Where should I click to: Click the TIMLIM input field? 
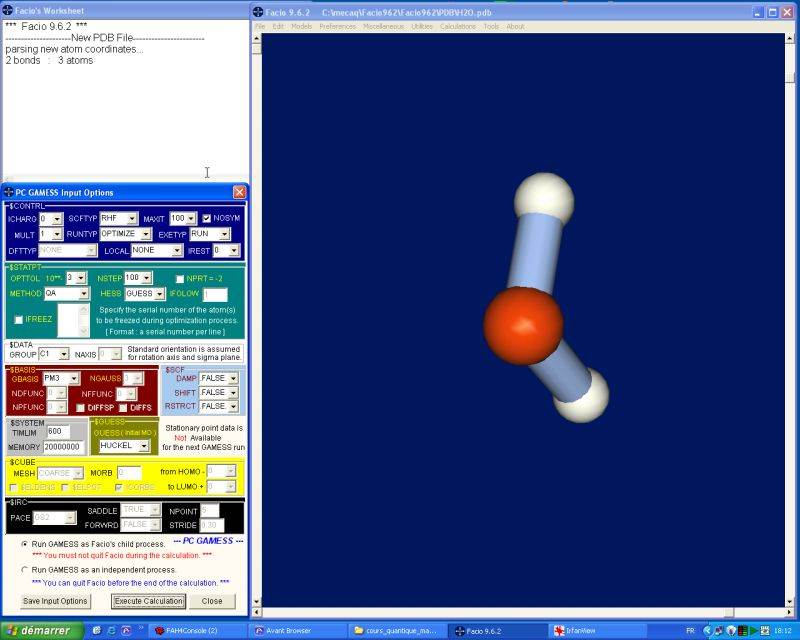click(x=58, y=432)
